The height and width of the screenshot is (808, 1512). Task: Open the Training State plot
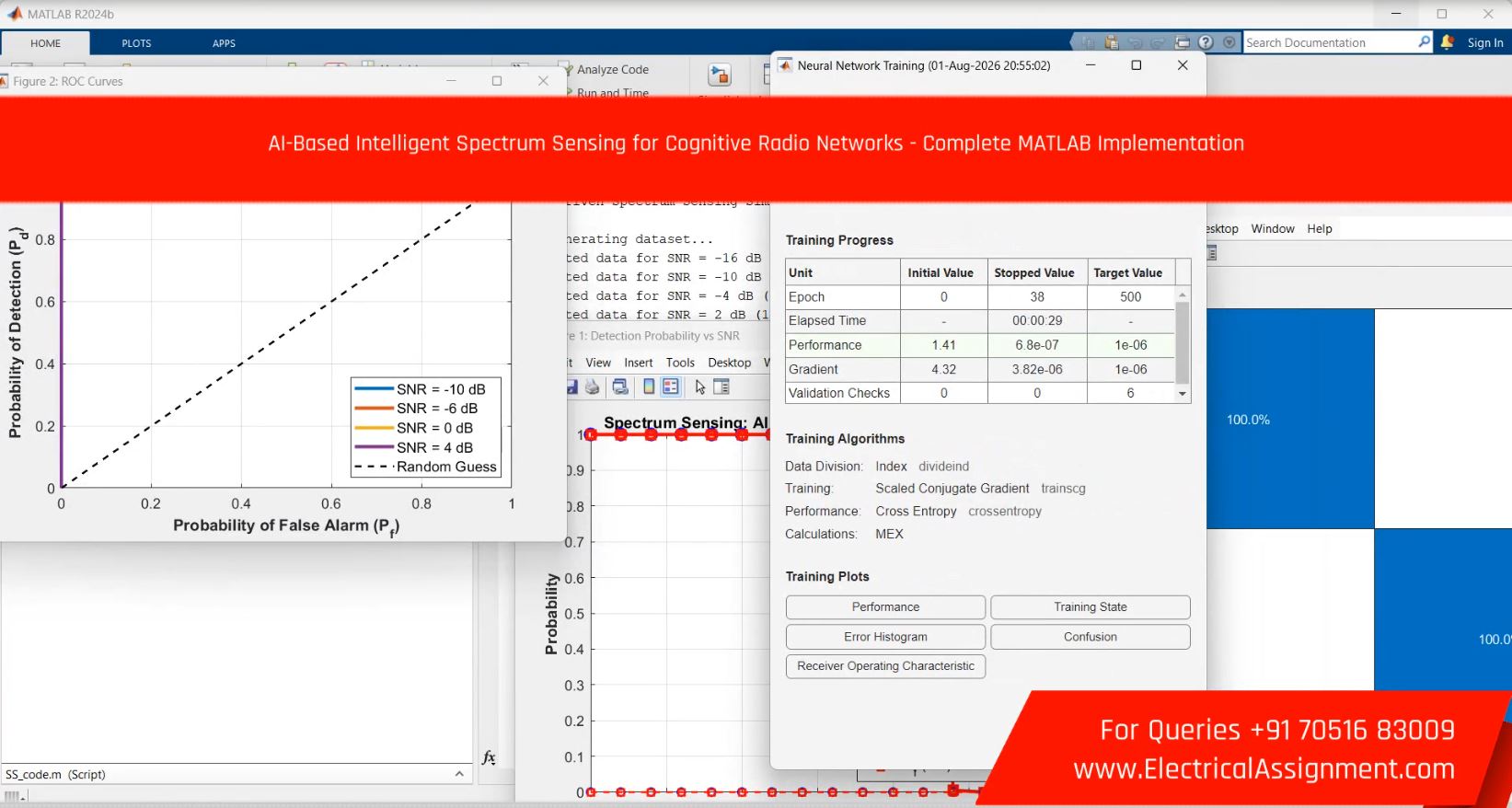1091,607
